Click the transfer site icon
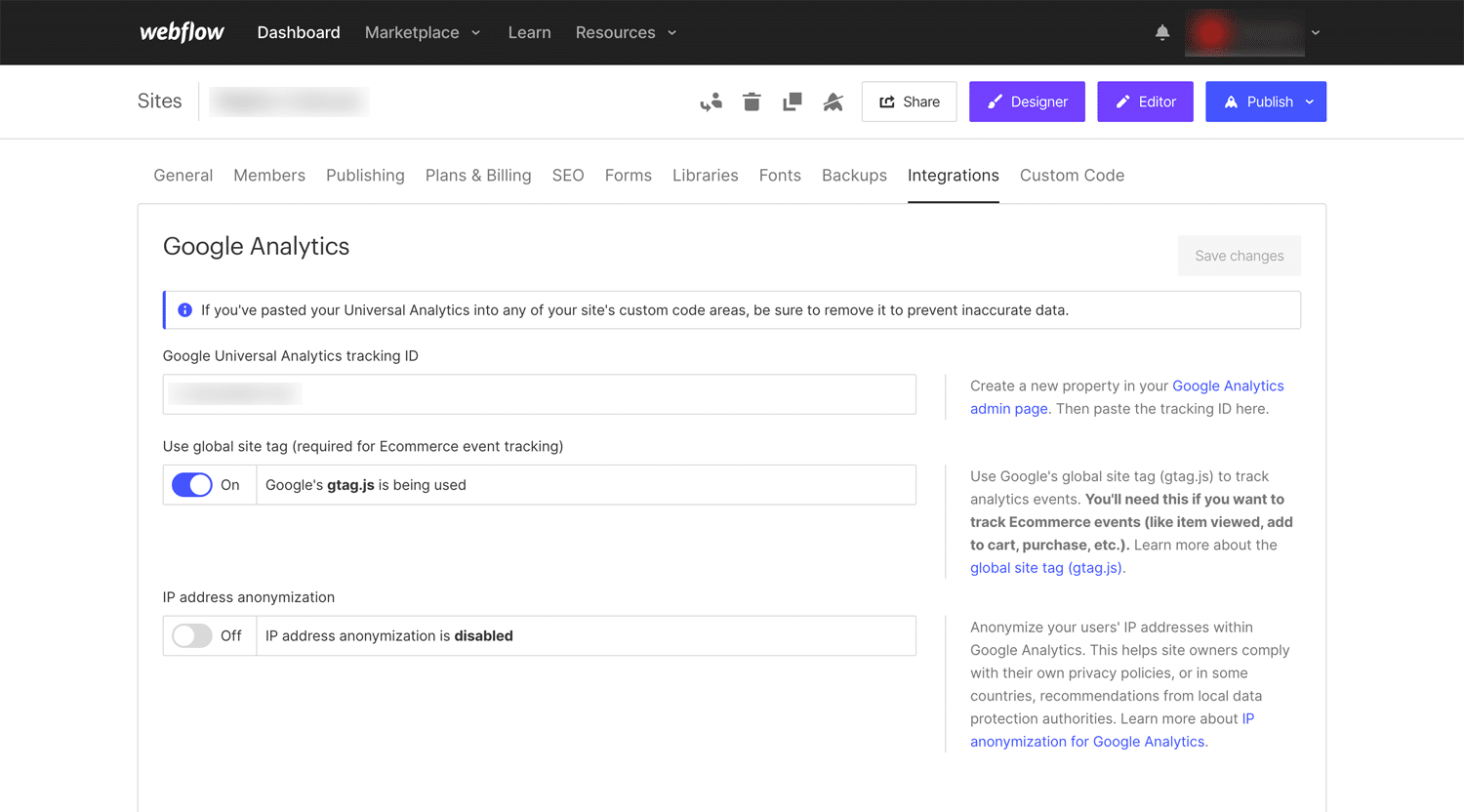This screenshot has width=1464, height=812. [x=712, y=101]
